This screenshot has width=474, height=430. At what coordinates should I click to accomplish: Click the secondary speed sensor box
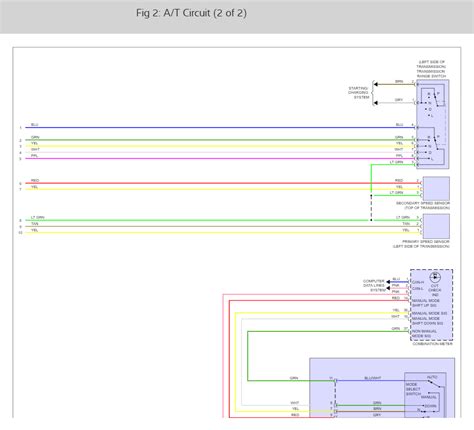click(436, 188)
